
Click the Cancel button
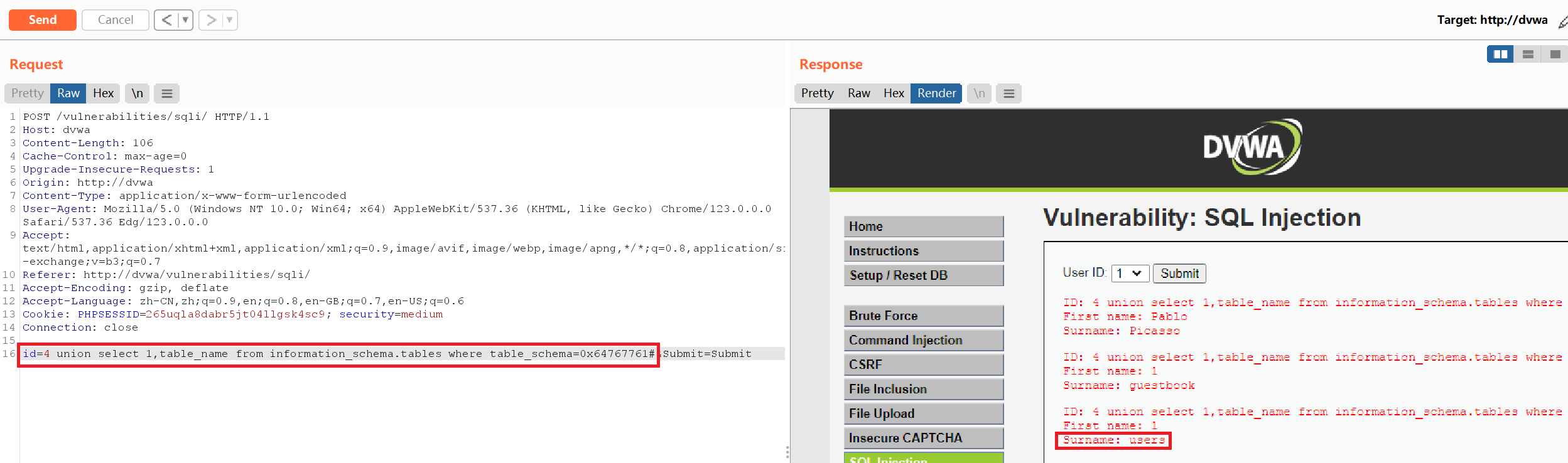[x=116, y=20]
